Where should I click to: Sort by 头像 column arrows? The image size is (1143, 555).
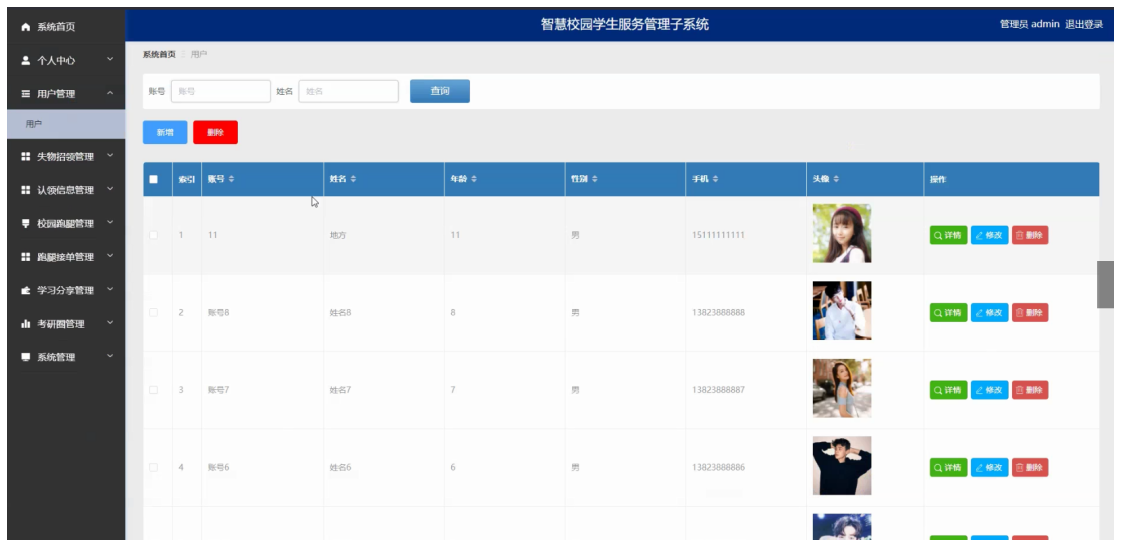point(836,179)
